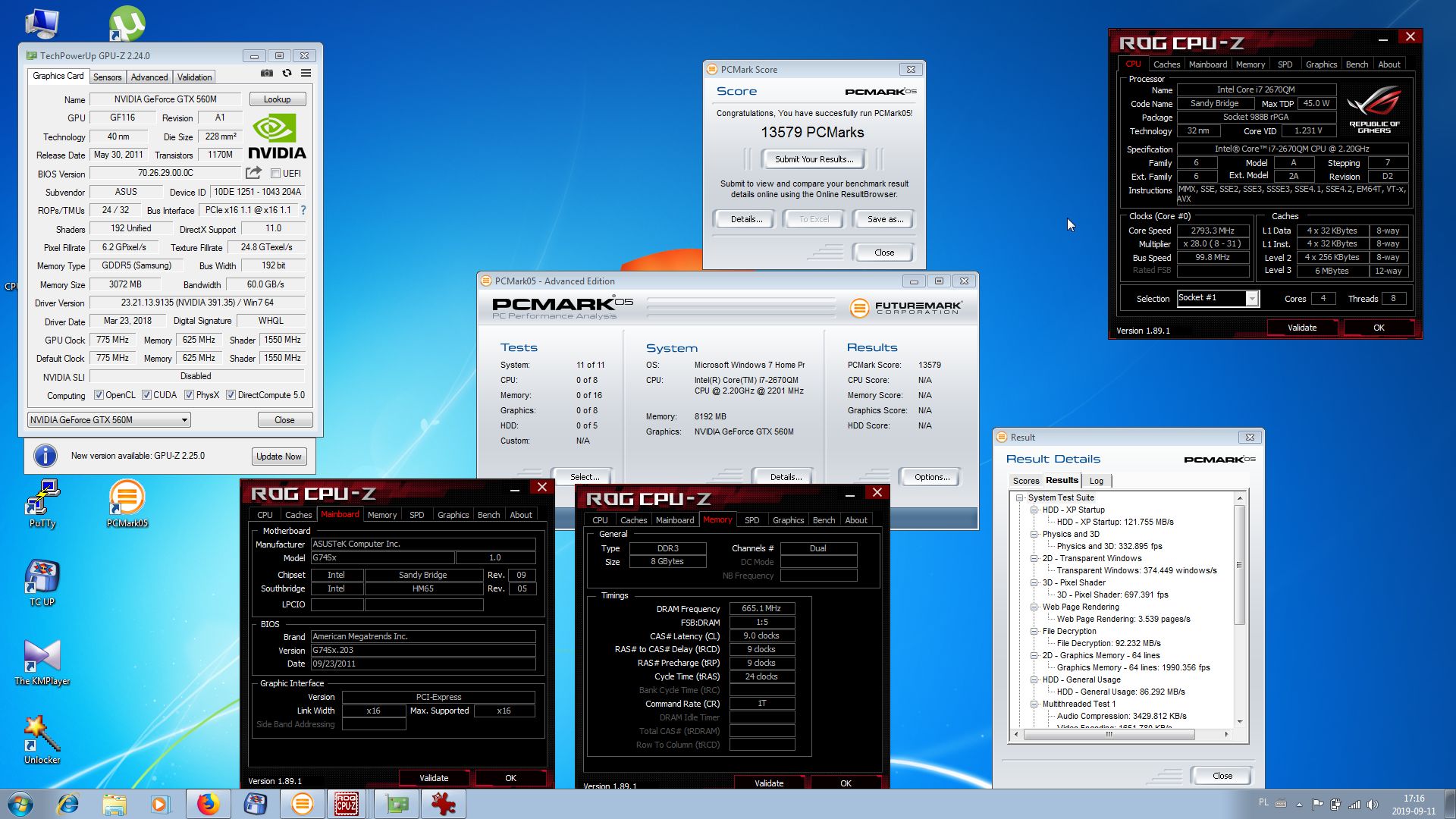Collapse the 2D - Transparent Windows node
Viewport: 1456px width, 819px height.
tap(1034, 559)
